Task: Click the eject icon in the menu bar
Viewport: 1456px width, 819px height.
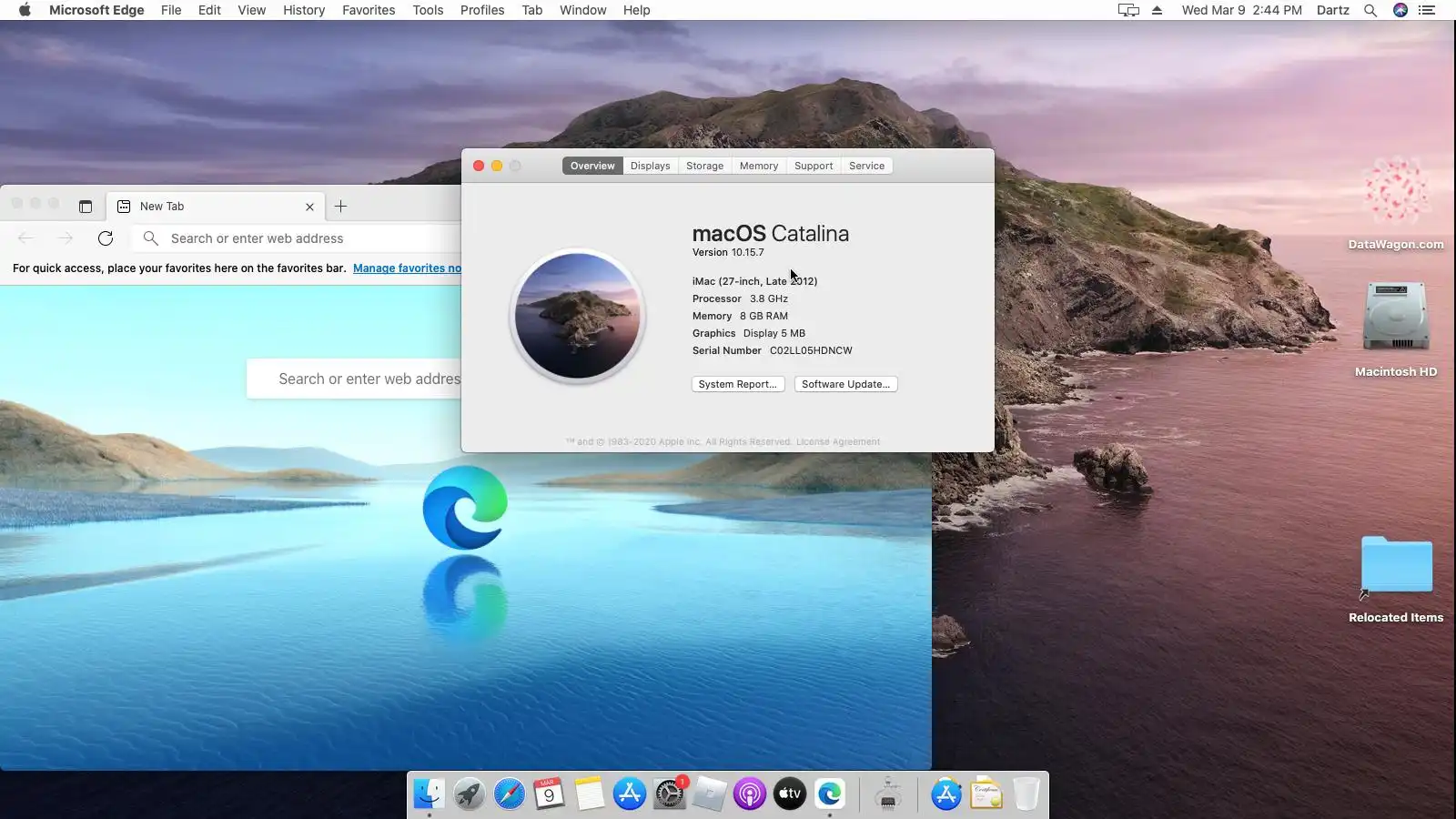Action: coord(1158,10)
